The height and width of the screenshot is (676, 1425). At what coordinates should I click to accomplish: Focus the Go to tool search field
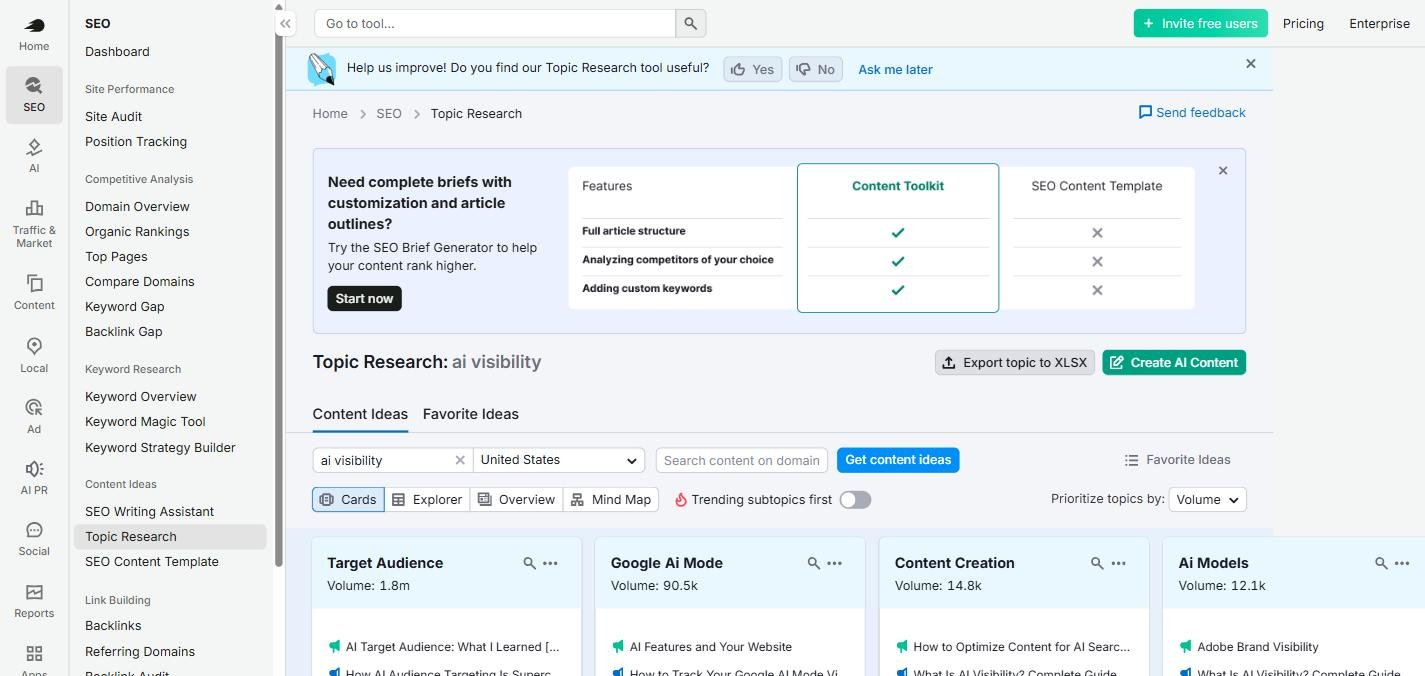pyautogui.click(x=495, y=23)
